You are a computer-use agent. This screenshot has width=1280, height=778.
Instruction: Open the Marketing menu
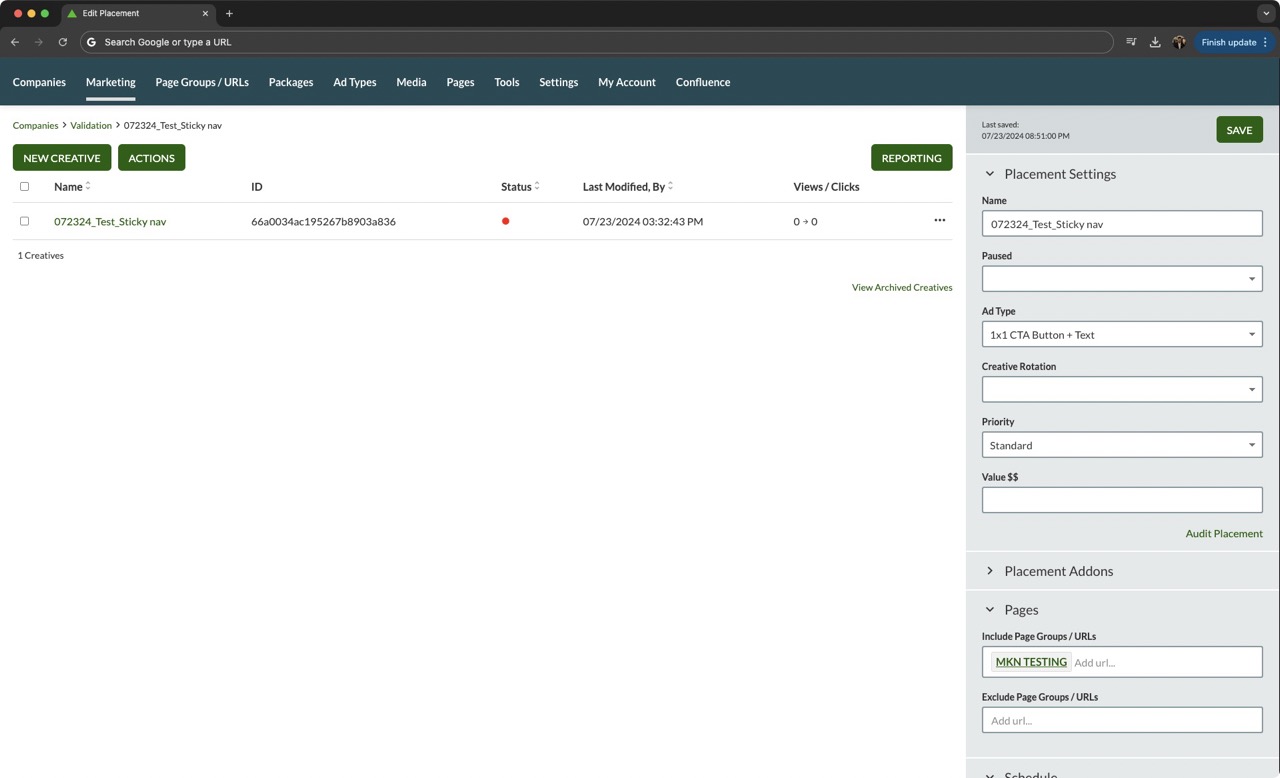(x=110, y=82)
